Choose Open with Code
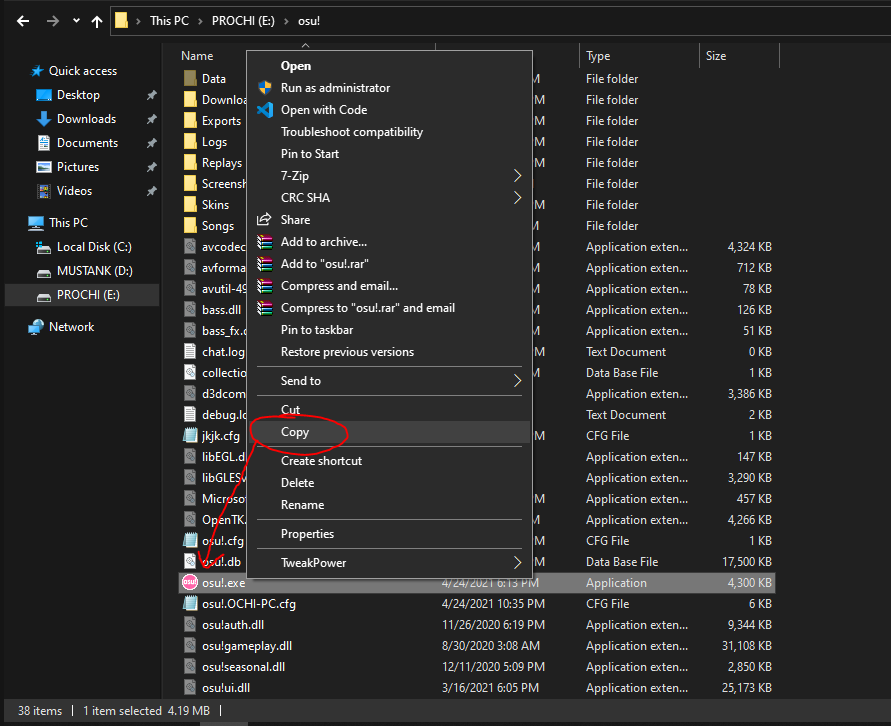The image size is (891, 726). 389,110
